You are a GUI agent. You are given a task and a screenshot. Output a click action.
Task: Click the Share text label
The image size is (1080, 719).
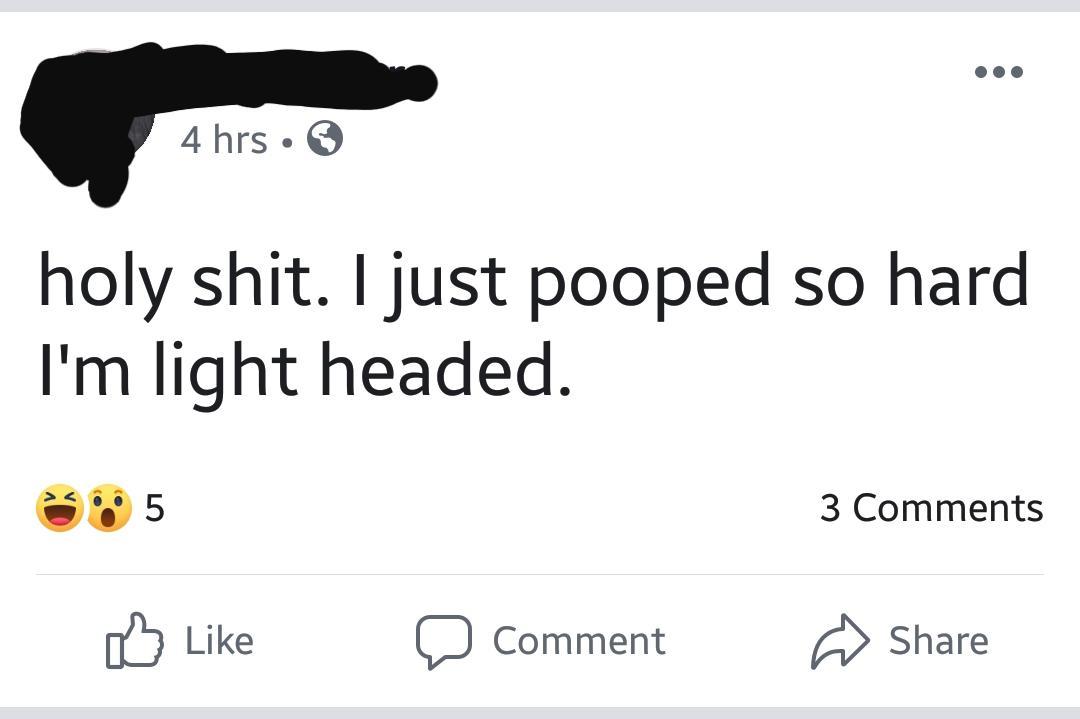[x=938, y=641]
